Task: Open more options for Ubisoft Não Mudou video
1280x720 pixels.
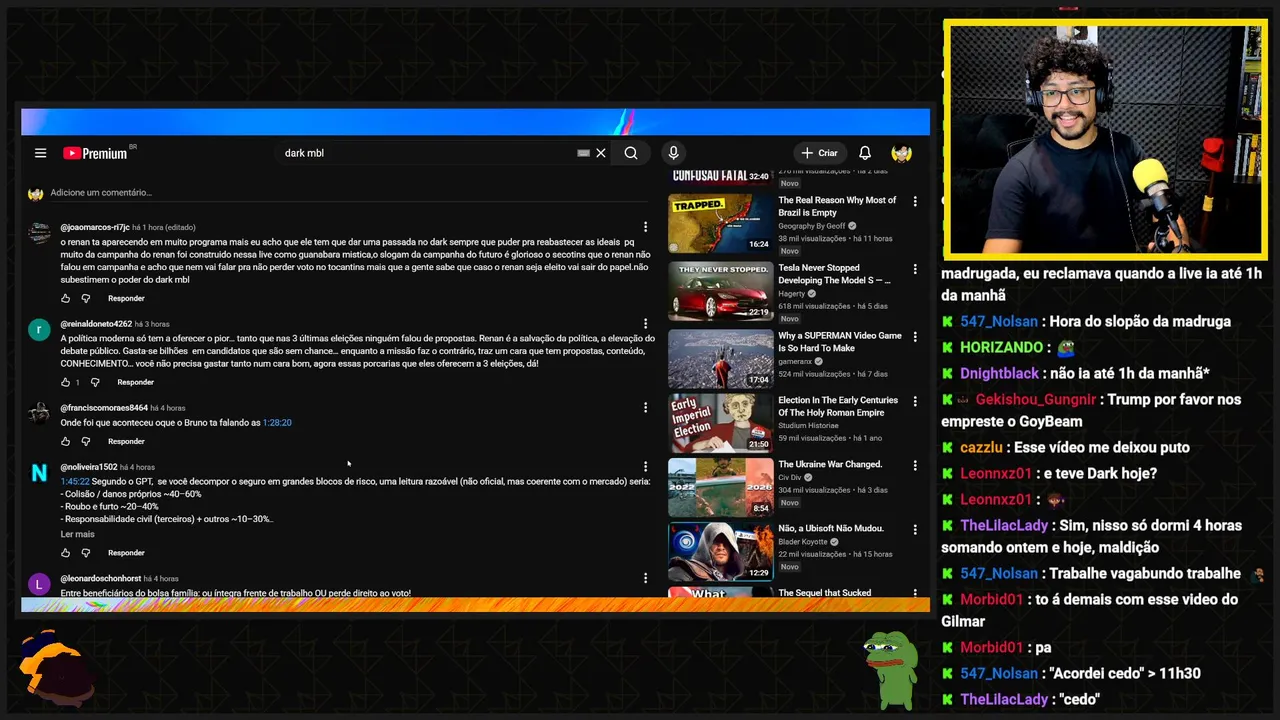Action: coord(915,529)
